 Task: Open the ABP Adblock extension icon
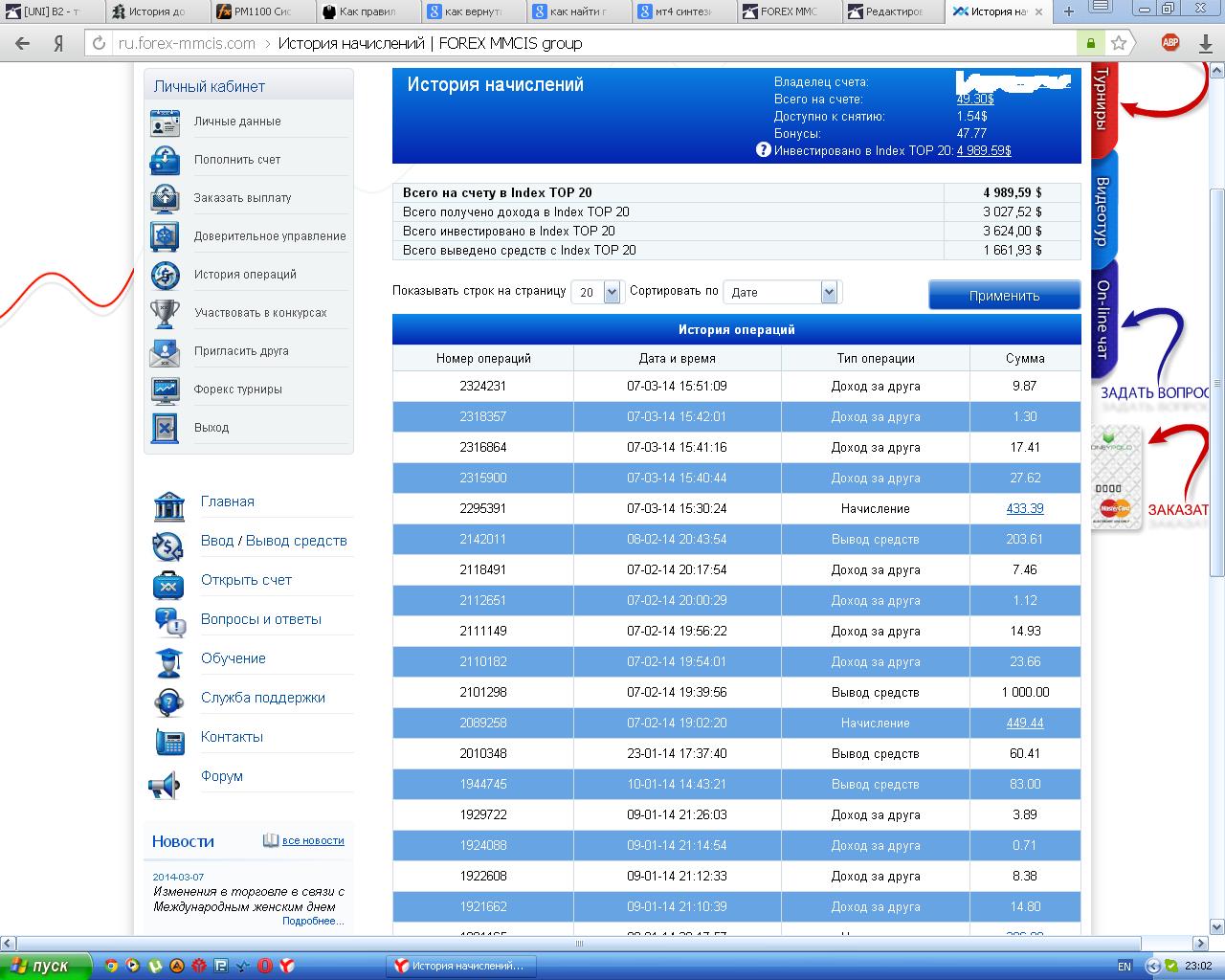(x=1169, y=43)
